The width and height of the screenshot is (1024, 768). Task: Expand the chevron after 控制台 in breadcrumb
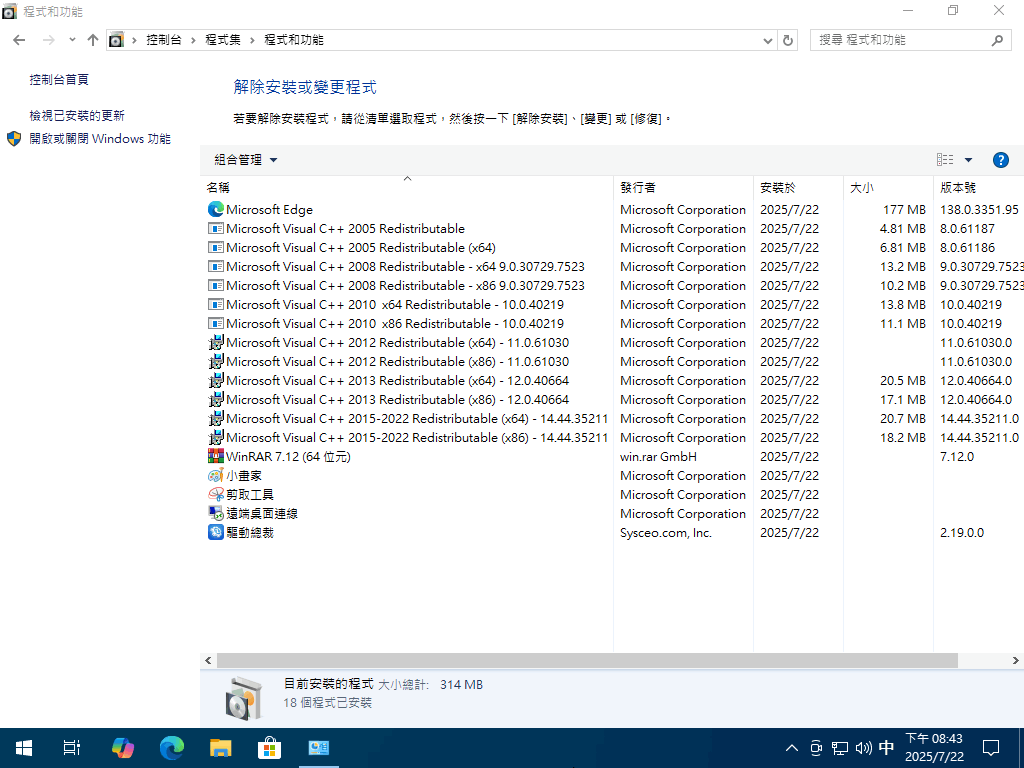(x=193, y=40)
